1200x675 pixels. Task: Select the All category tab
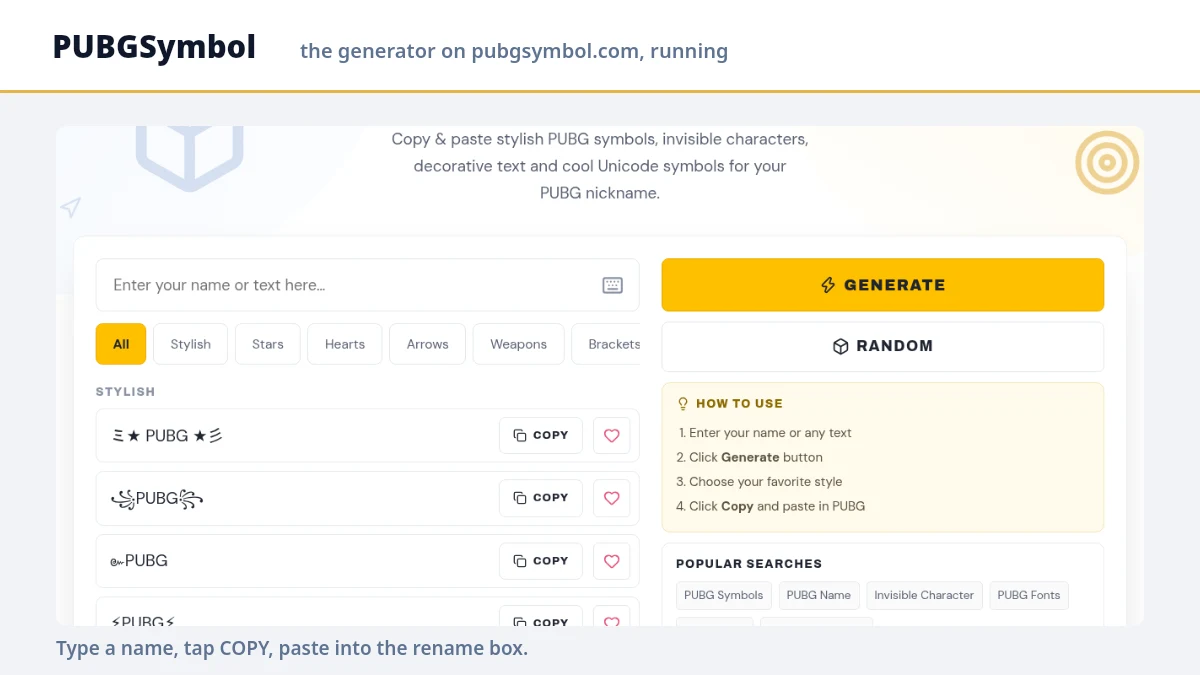[121, 344]
